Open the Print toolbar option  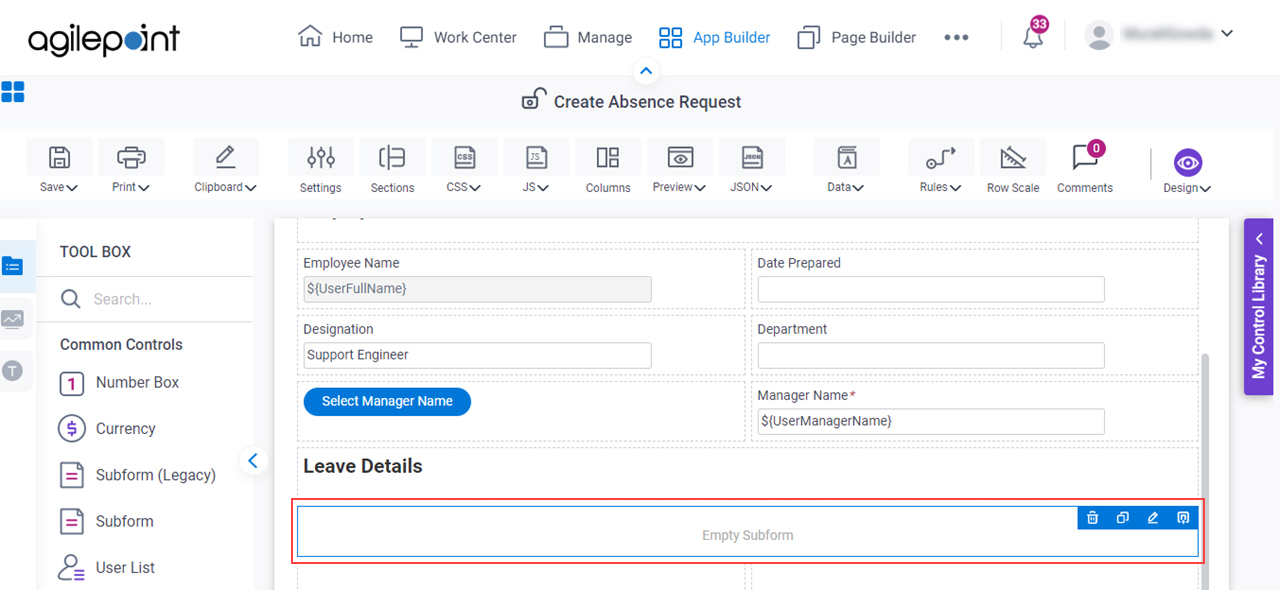(131, 166)
